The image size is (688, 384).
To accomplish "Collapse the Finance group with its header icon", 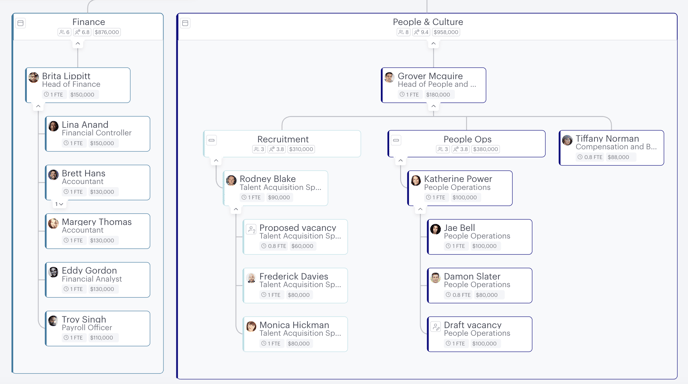I will coord(21,23).
